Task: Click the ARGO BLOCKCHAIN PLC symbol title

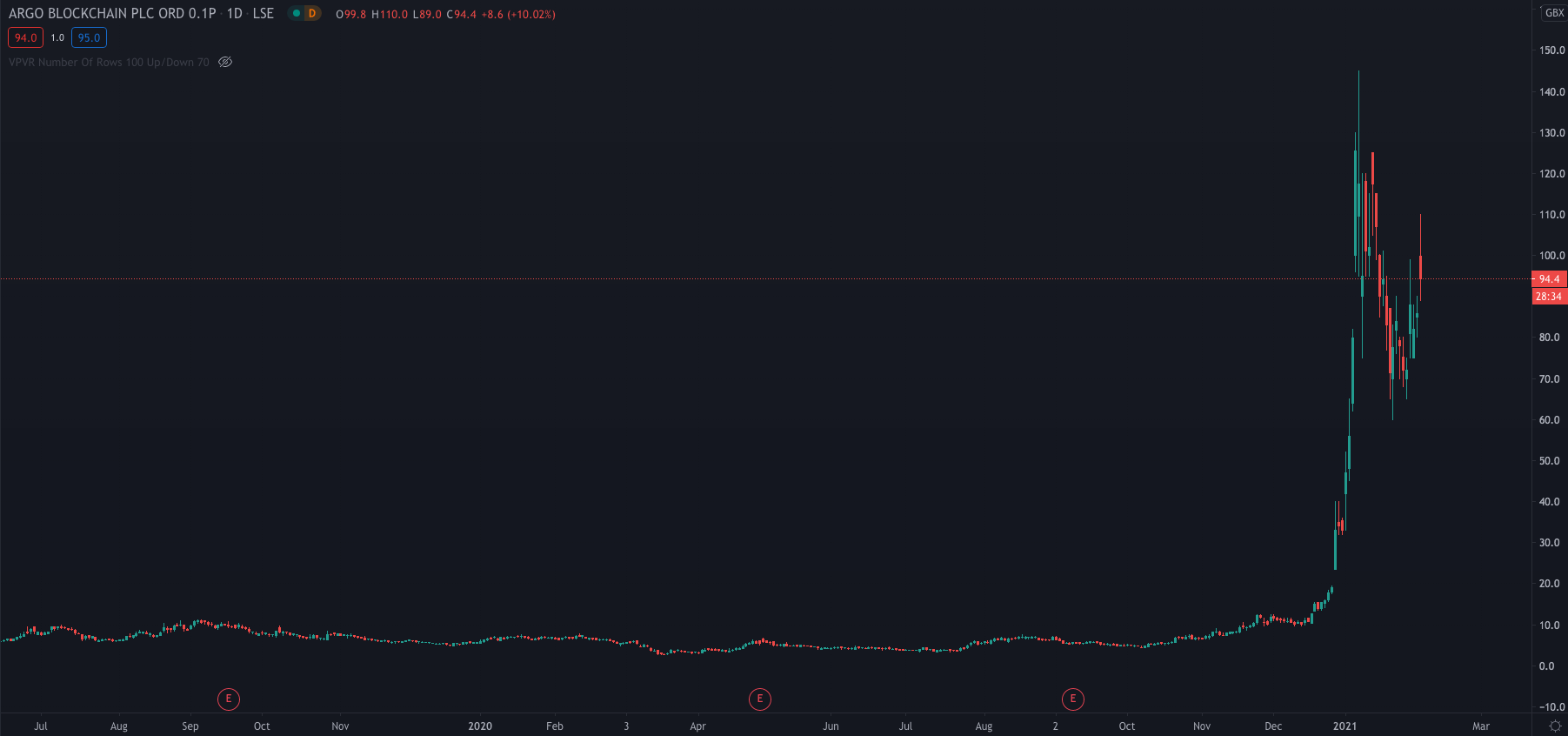Action: (112, 13)
